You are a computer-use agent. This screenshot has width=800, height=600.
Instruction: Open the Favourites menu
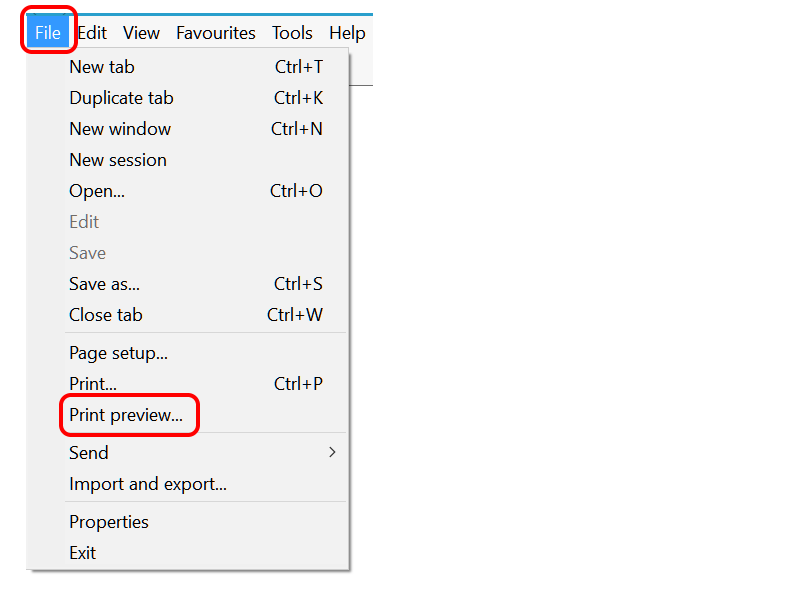(215, 32)
